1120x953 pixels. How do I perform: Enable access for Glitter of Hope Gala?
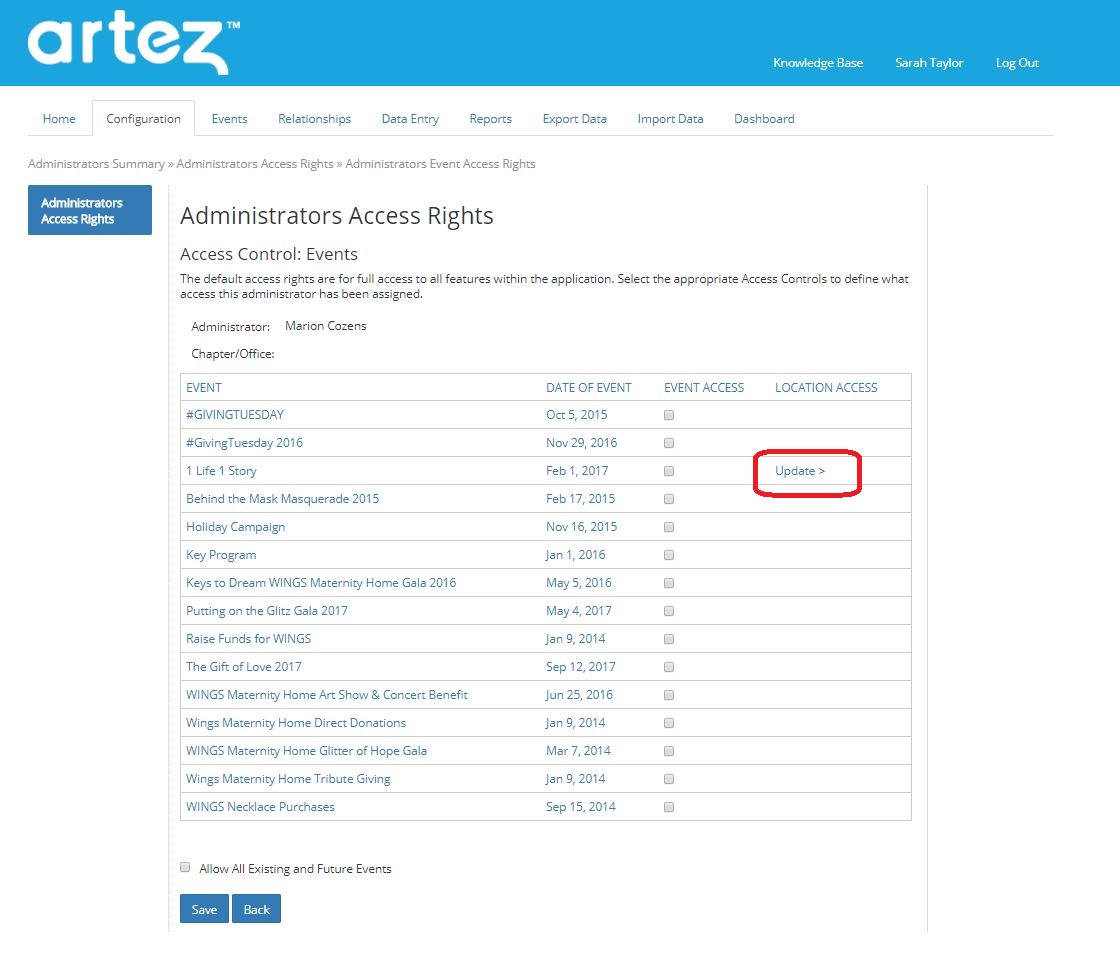669,751
